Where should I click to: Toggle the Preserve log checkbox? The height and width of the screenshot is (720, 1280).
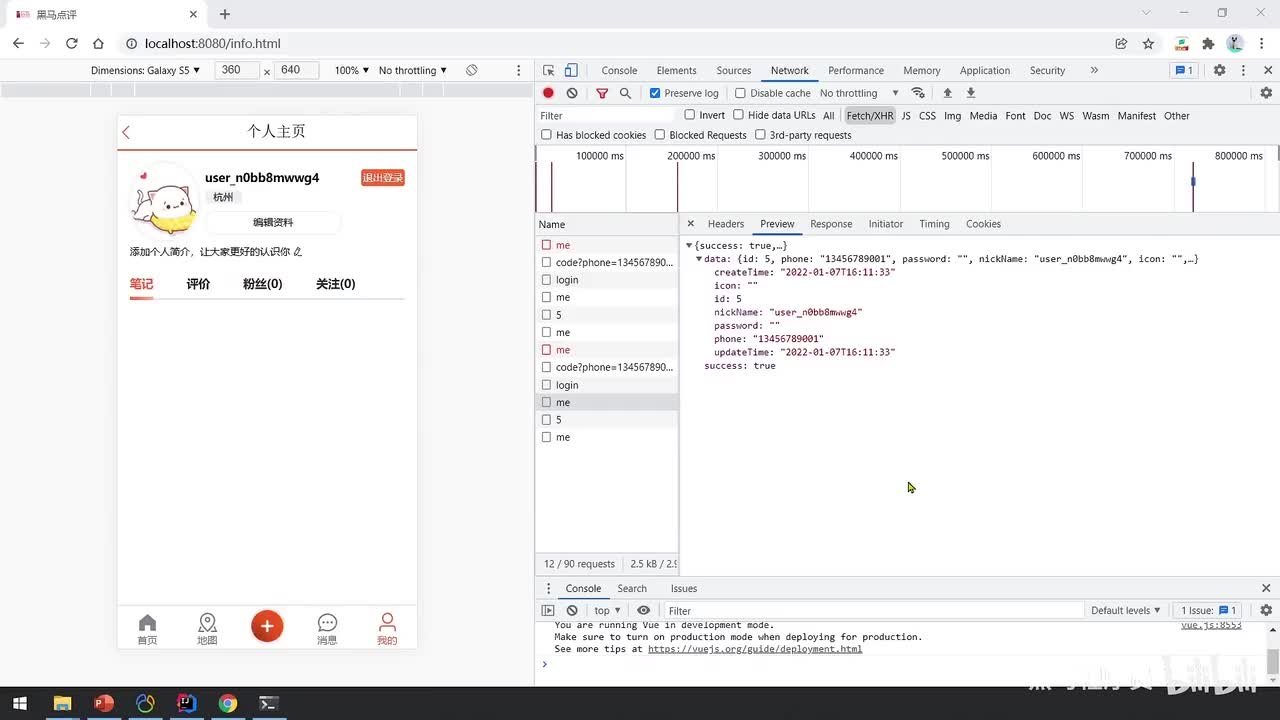tap(655, 93)
